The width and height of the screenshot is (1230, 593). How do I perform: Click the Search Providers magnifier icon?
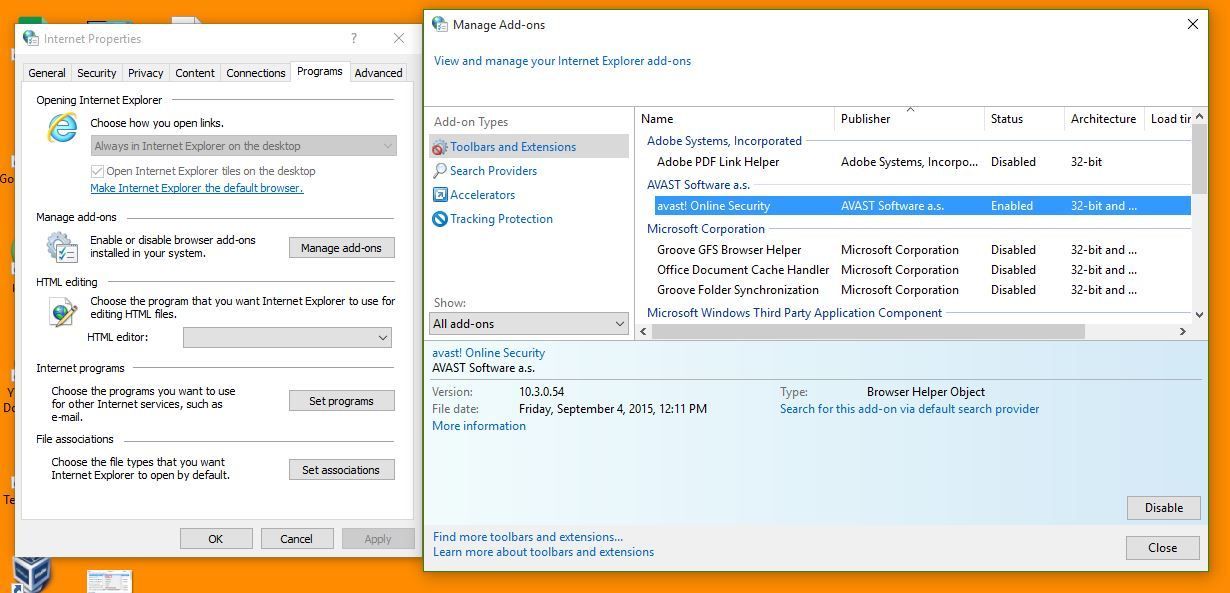[440, 171]
